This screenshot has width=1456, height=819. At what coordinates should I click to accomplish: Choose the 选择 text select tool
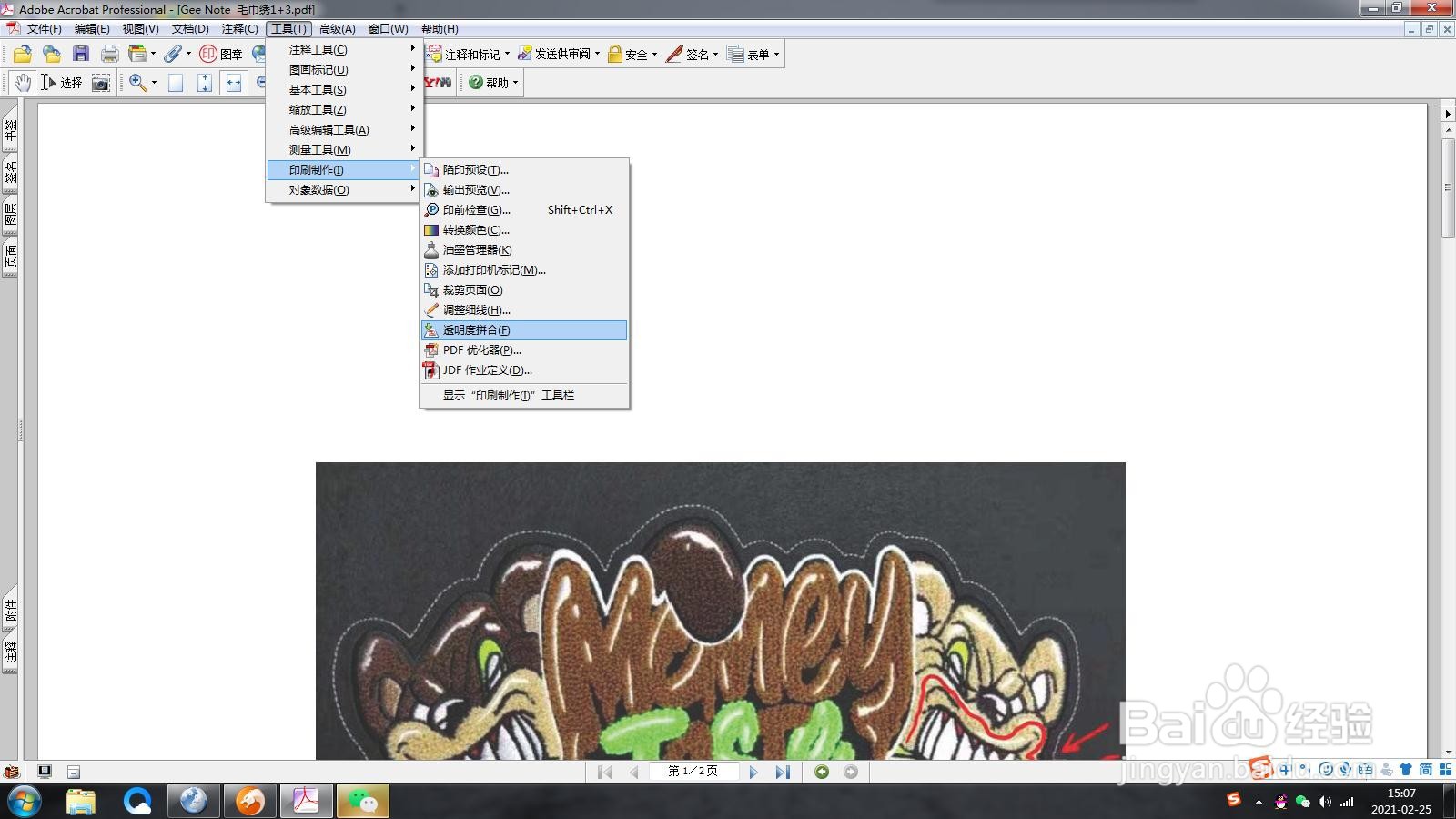(x=62, y=83)
